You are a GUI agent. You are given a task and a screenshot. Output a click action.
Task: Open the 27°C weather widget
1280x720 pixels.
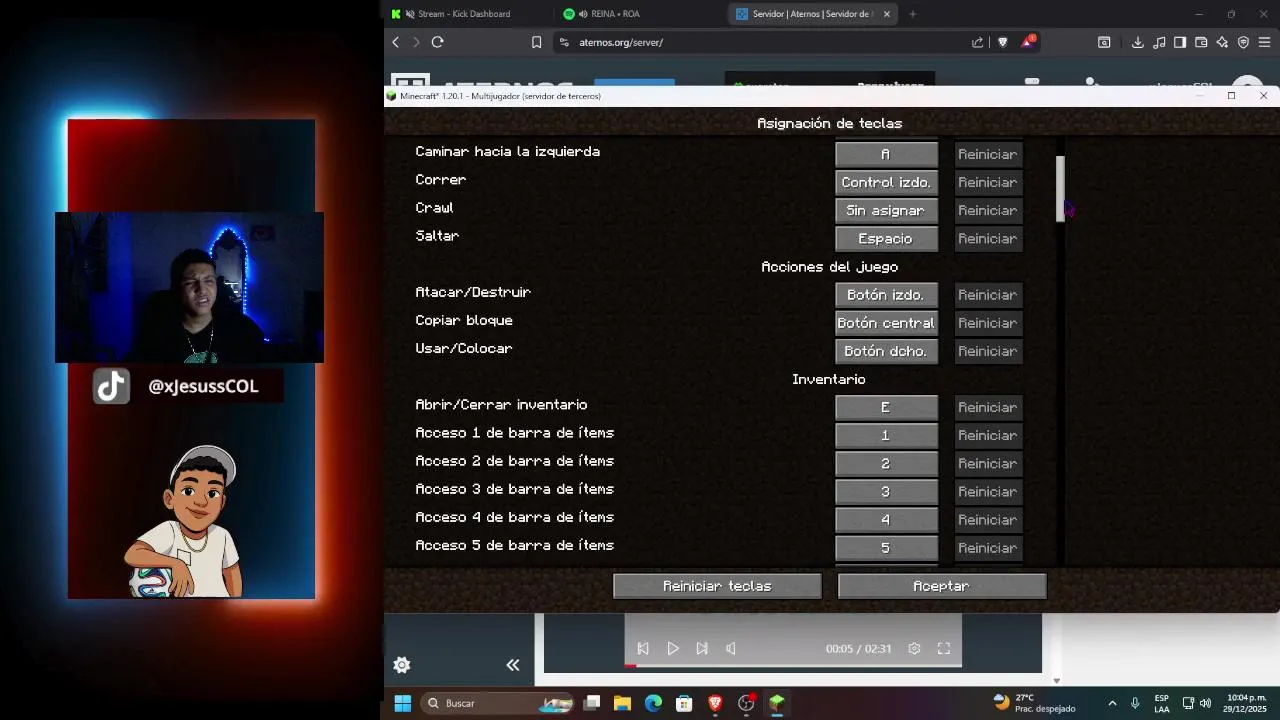(x=1035, y=703)
